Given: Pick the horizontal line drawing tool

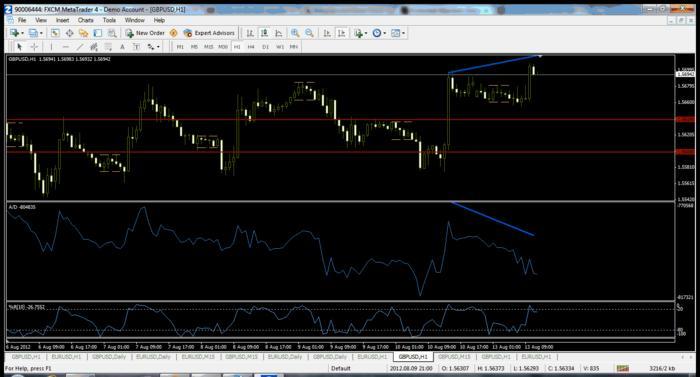Looking at the screenshot, I should tap(66, 46).
